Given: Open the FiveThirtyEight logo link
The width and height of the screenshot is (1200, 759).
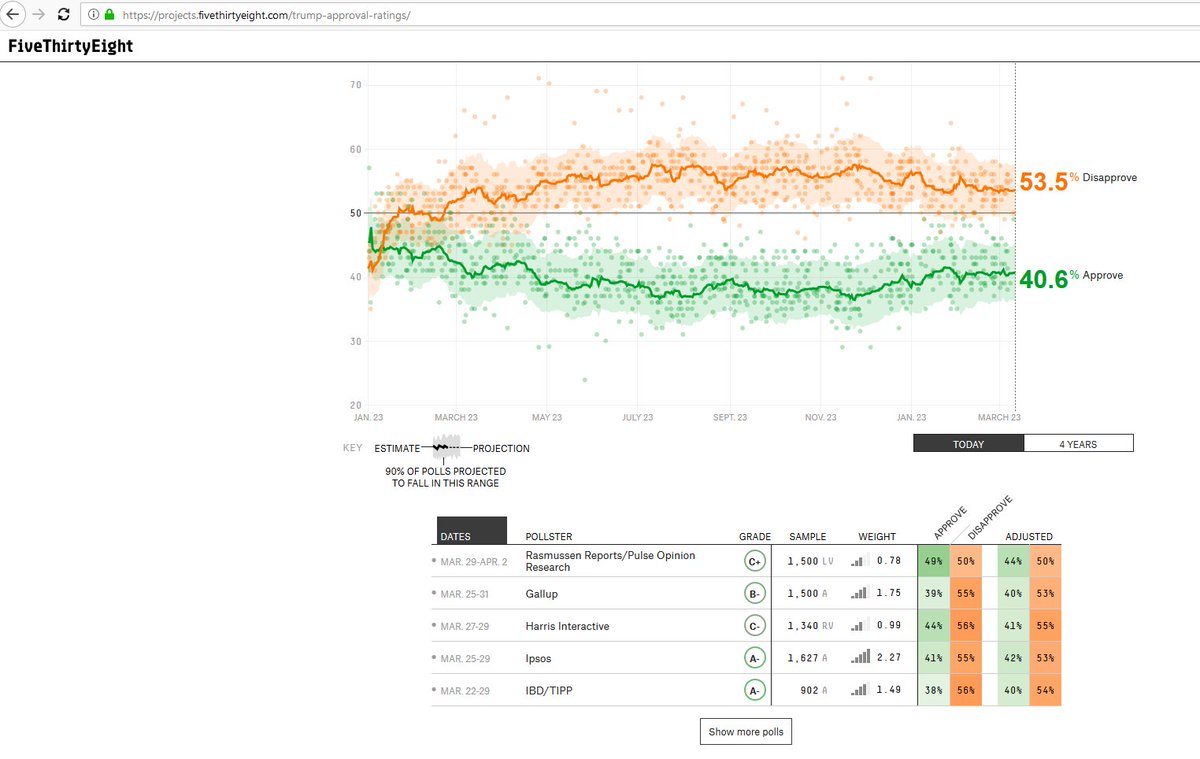Looking at the screenshot, I should [70, 46].
